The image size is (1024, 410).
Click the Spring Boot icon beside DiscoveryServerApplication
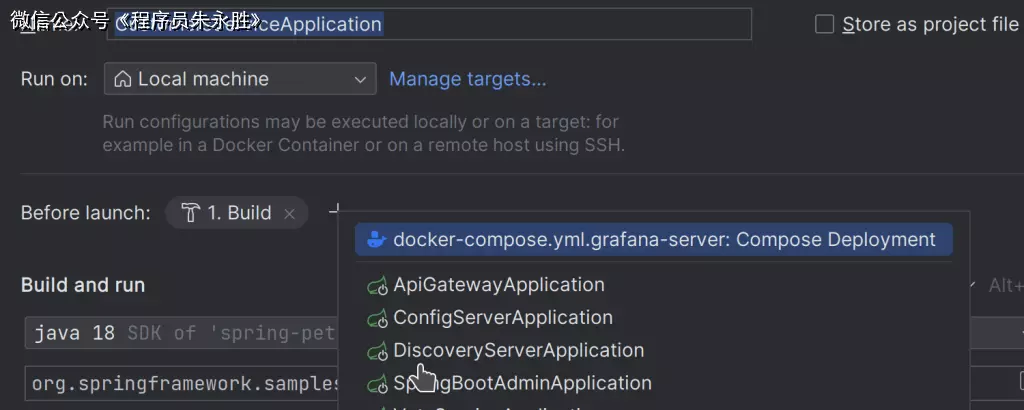click(x=377, y=352)
